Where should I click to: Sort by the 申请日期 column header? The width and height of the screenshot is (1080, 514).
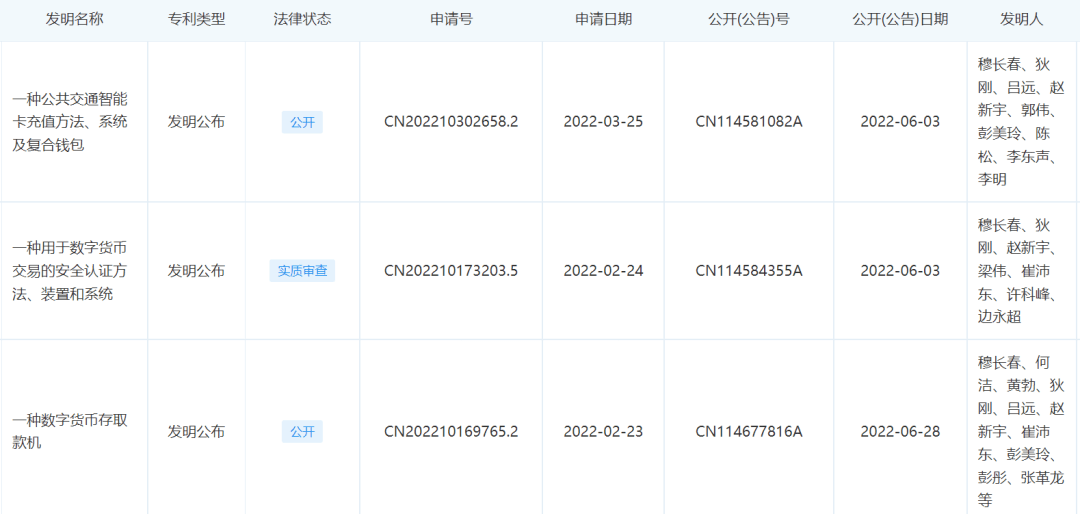coord(603,19)
